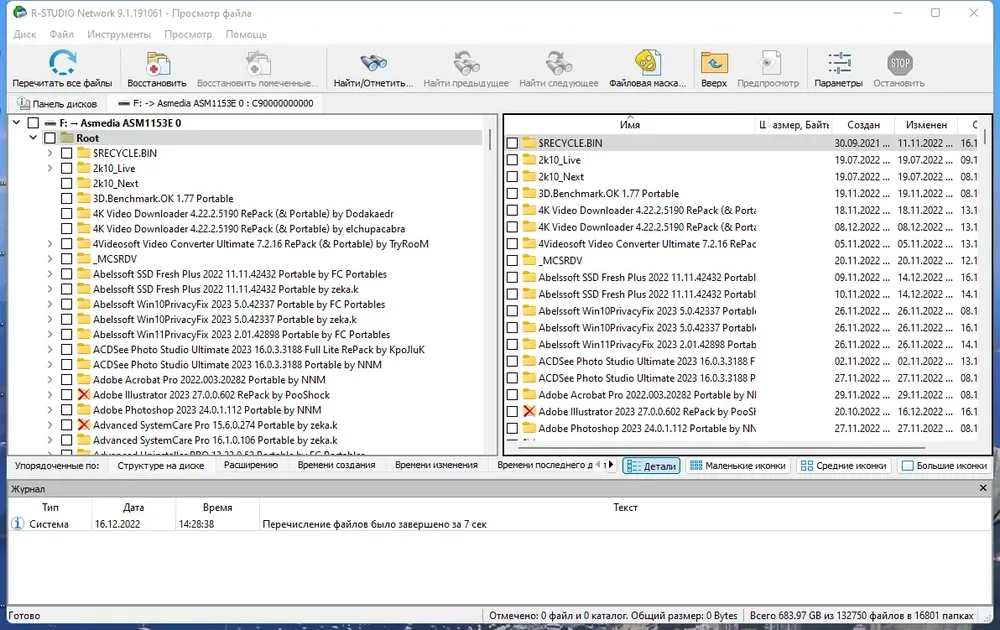Expand 4Videosoft Video Converter tree node
Image resolution: width=1000 pixels, height=630 pixels.
[x=50, y=244]
